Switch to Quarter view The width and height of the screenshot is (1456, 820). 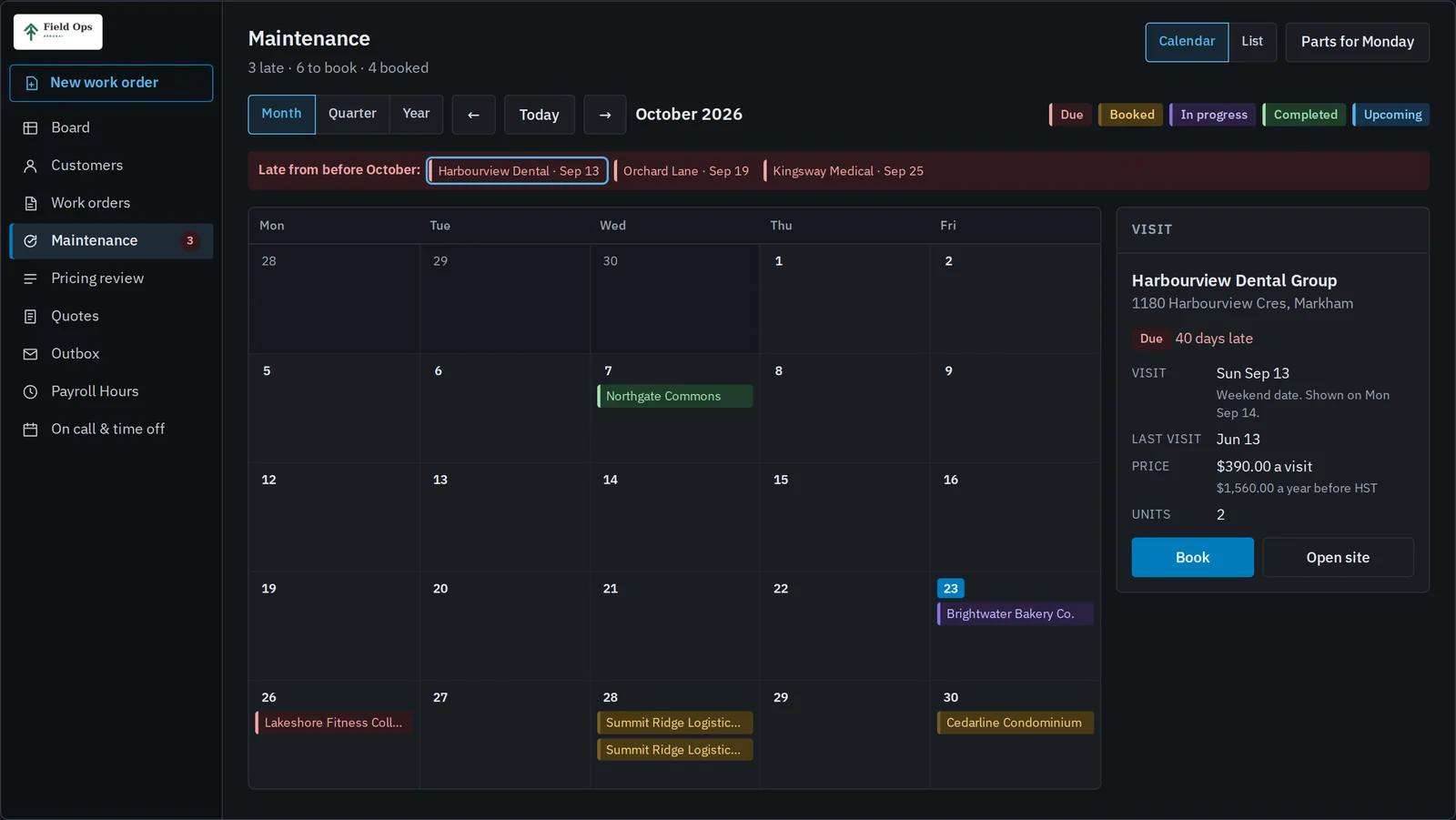point(352,115)
